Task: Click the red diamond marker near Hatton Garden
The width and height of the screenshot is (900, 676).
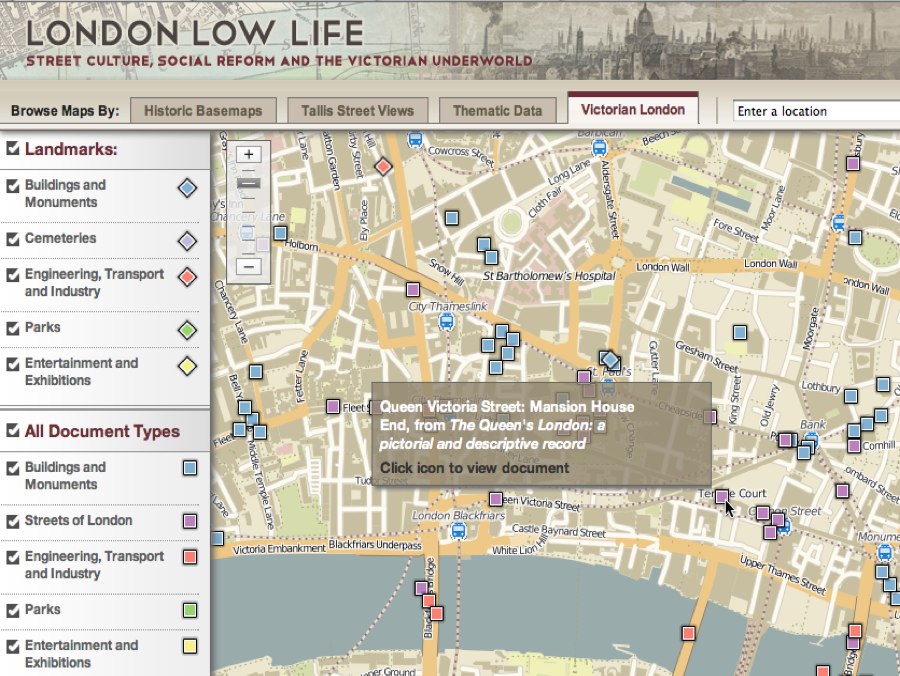Action: [383, 167]
